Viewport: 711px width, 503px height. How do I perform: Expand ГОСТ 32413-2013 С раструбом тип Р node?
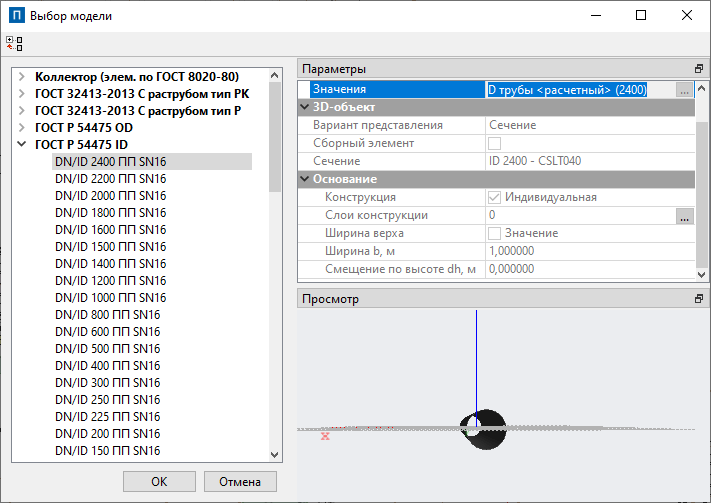point(21,111)
